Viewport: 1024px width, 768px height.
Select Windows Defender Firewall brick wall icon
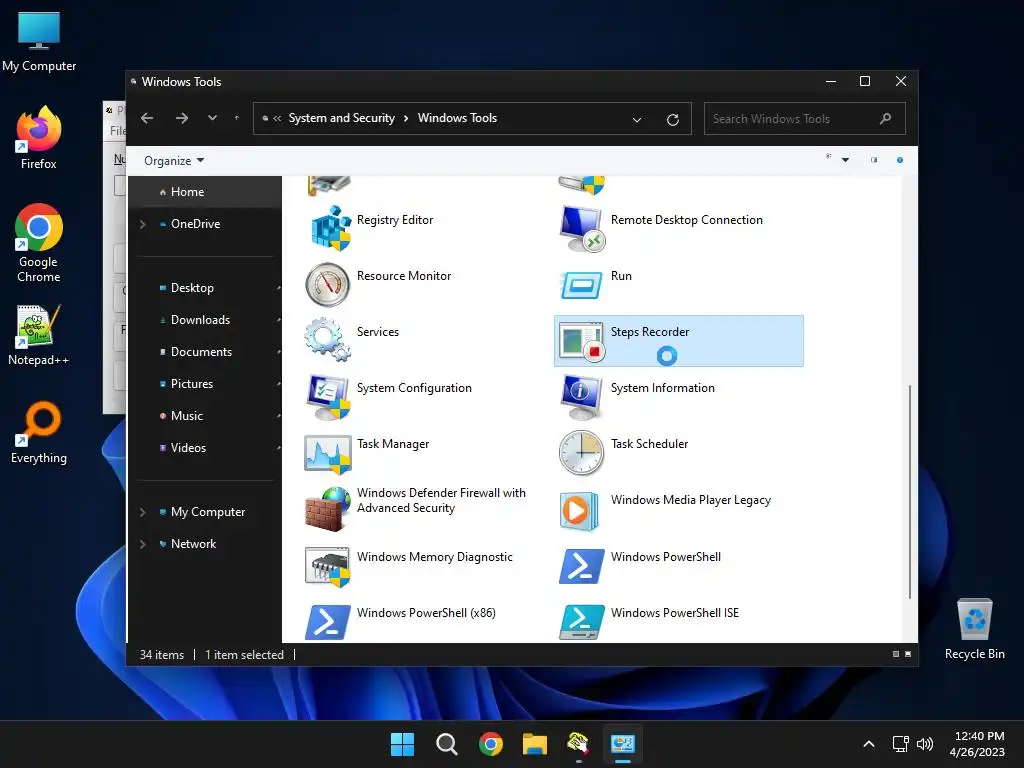(328, 509)
